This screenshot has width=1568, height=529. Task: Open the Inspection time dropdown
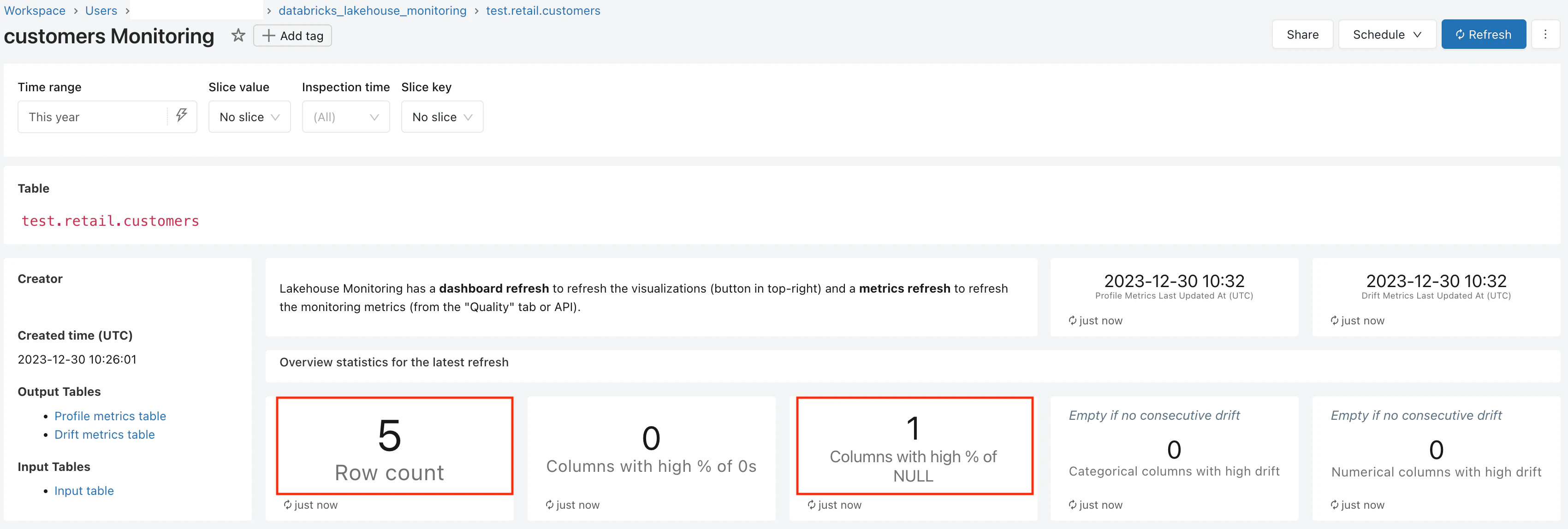pos(346,117)
